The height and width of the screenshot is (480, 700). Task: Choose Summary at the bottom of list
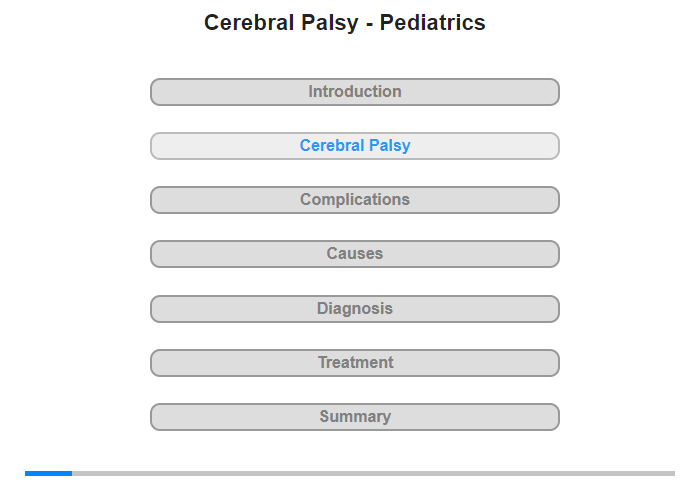[355, 417]
